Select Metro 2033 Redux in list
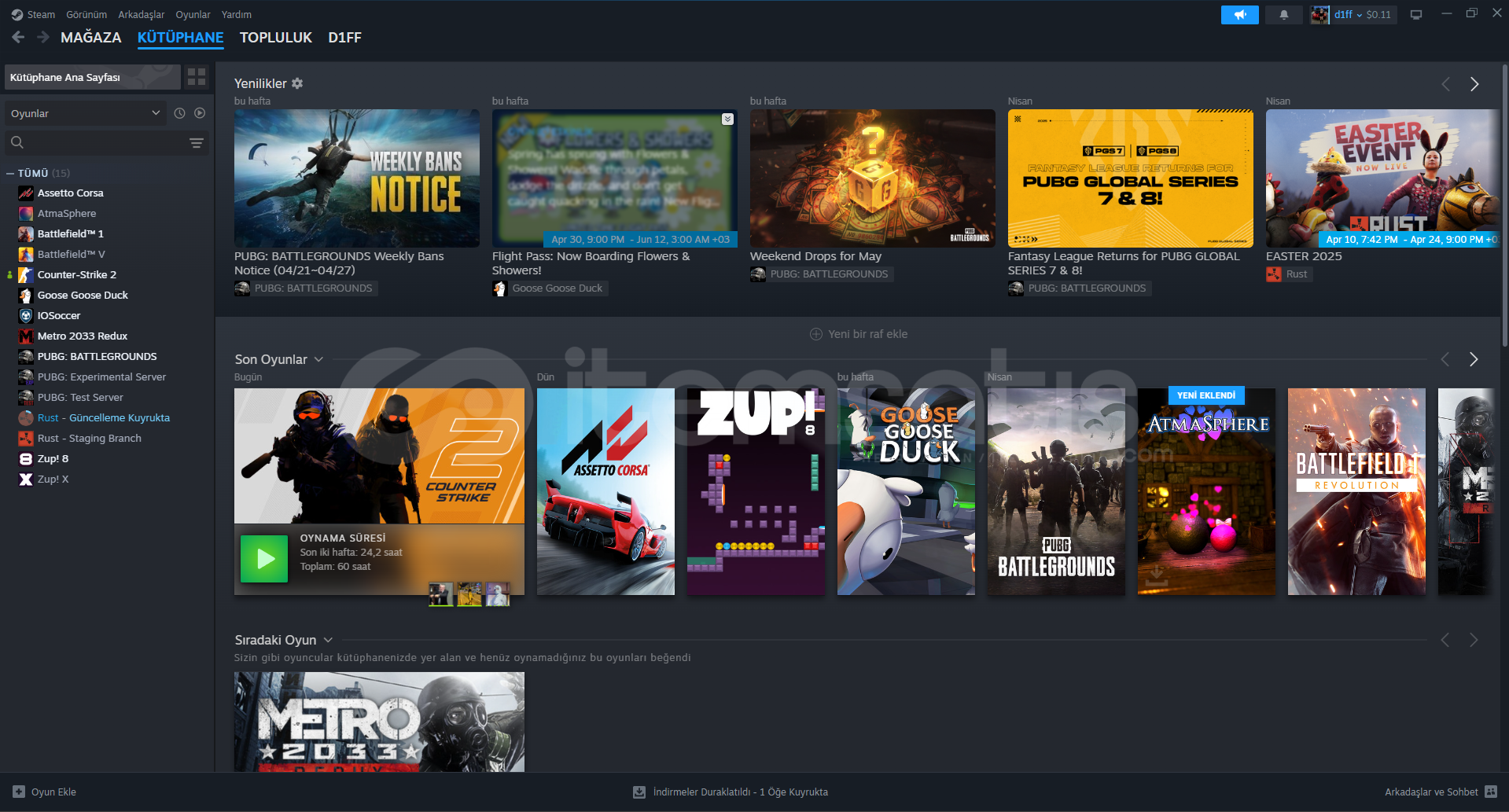Image resolution: width=1509 pixels, height=812 pixels. click(x=83, y=336)
